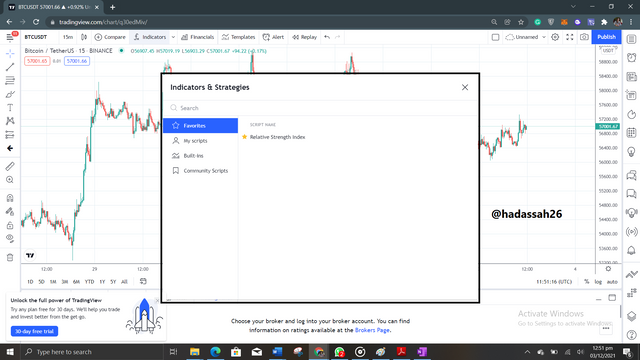
Task: Unfavorite Relative Strength Index with star
Action: [244, 137]
